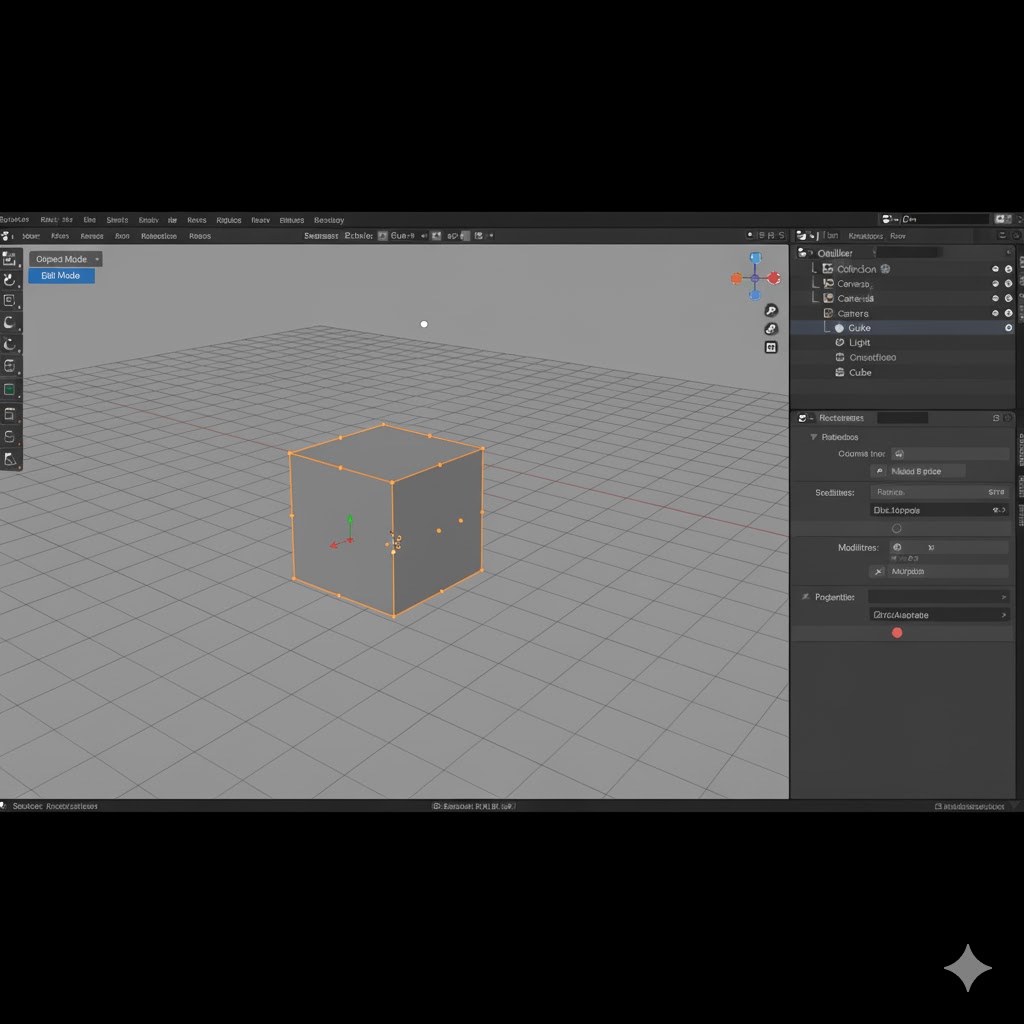Click the Outliner editor type icon
Image resolution: width=1024 pixels, height=1024 pixels.
point(803,252)
